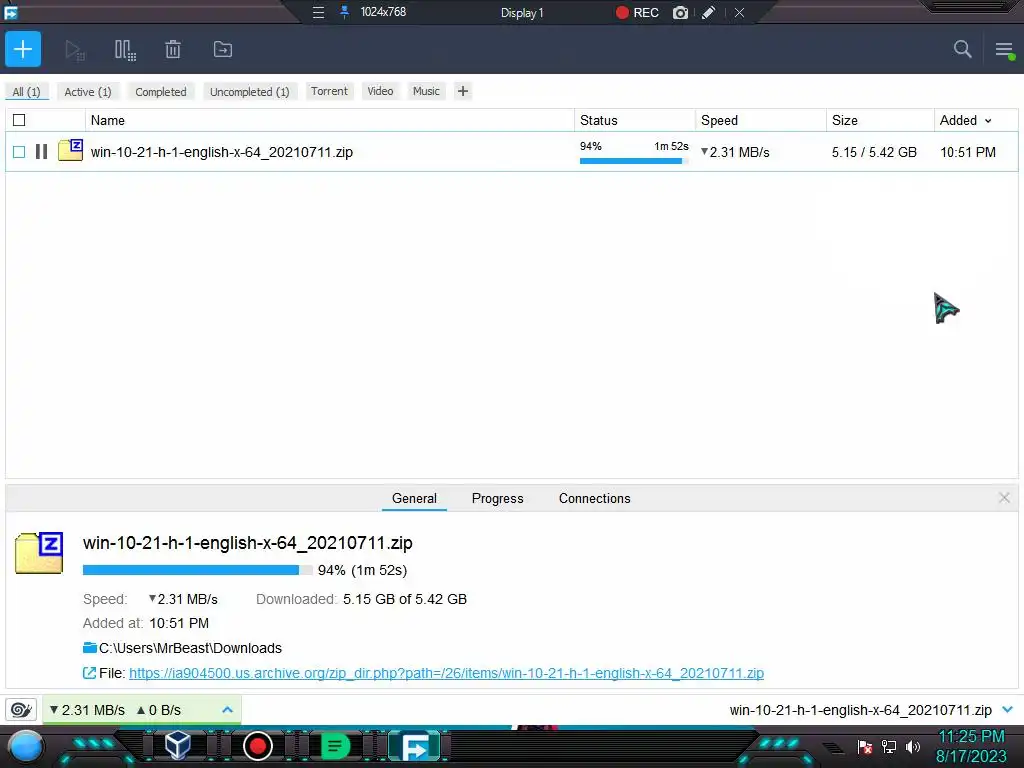Click the file name in bottom status bar

click(x=860, y=710)
